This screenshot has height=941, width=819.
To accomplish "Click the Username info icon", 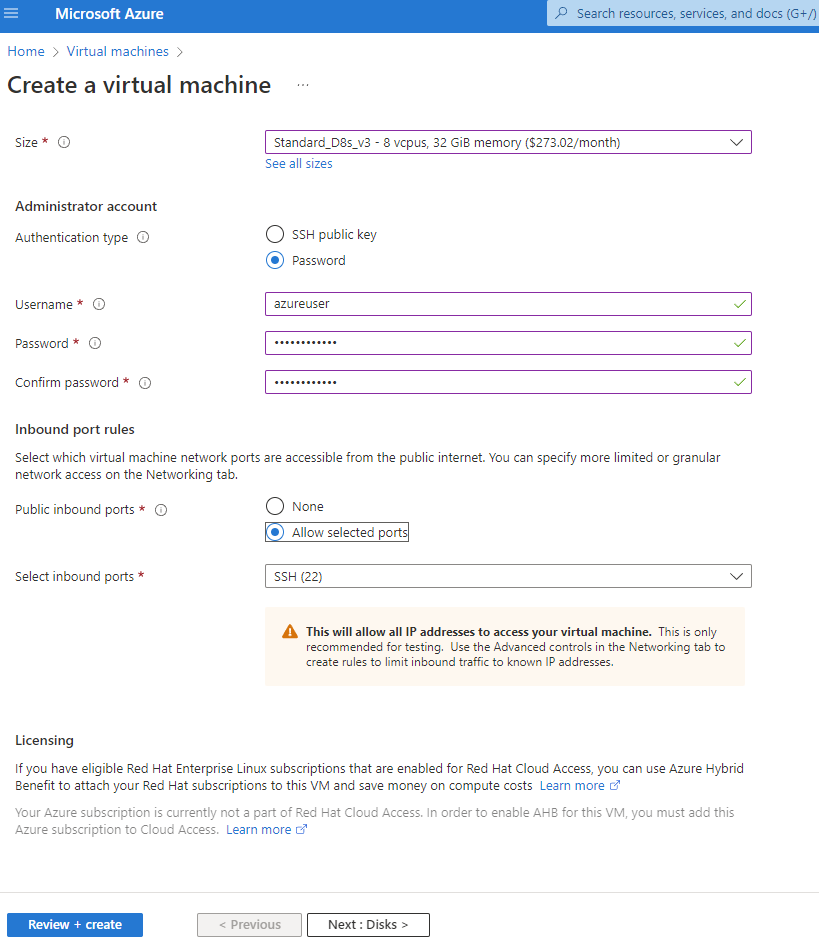I will pyautogui.click(x=99, y=305).
